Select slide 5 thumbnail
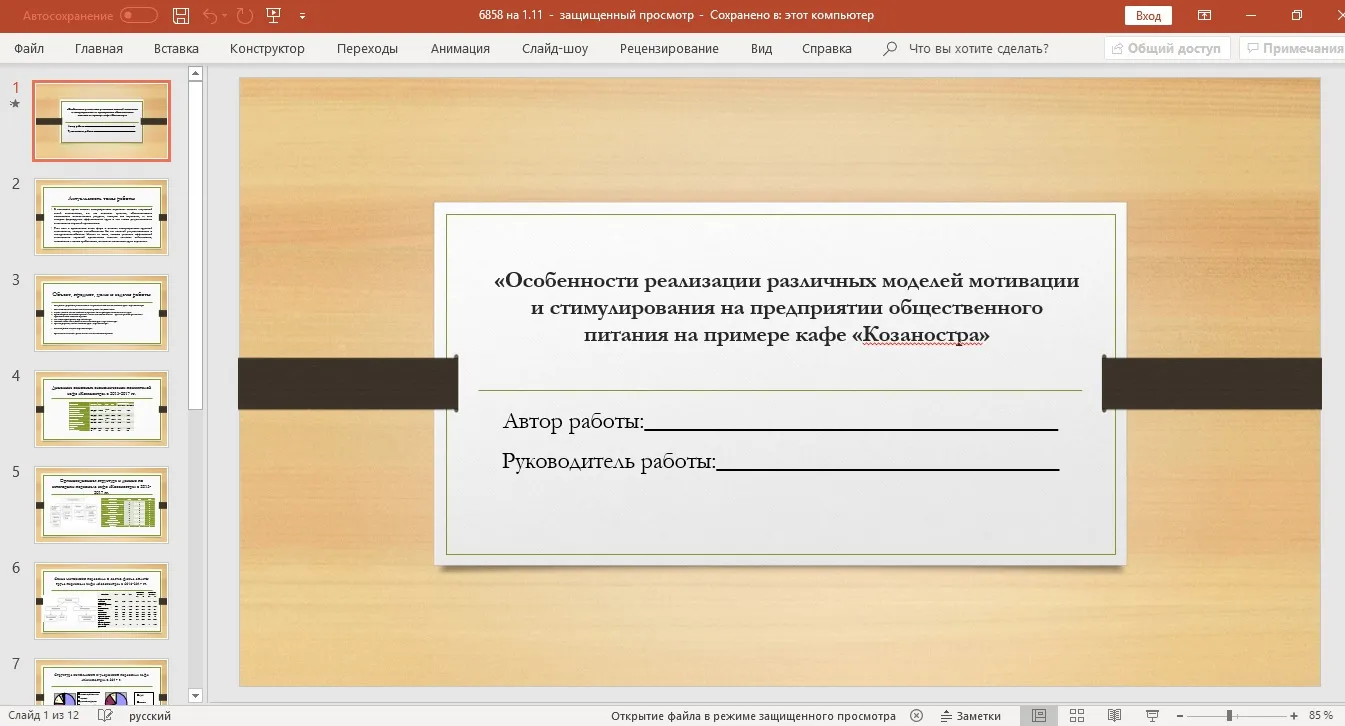Screen dimensions: 1345x726 tap(101, 505)
